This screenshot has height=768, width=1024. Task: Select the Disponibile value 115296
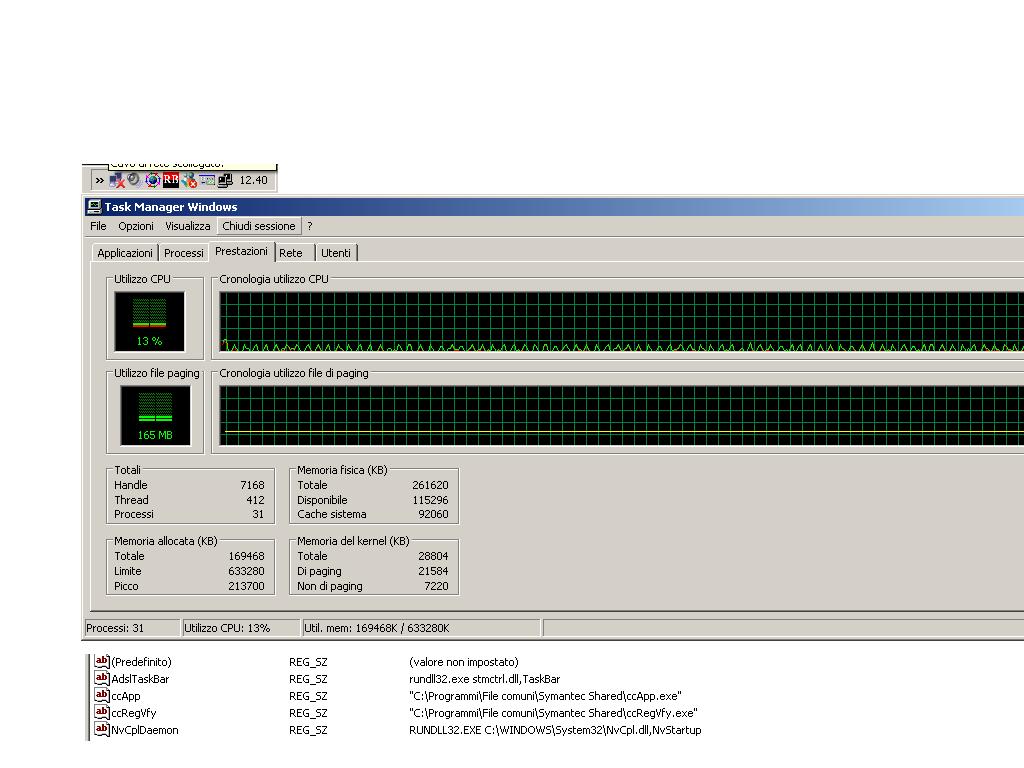pyautogui.click(x=430, y=500)
